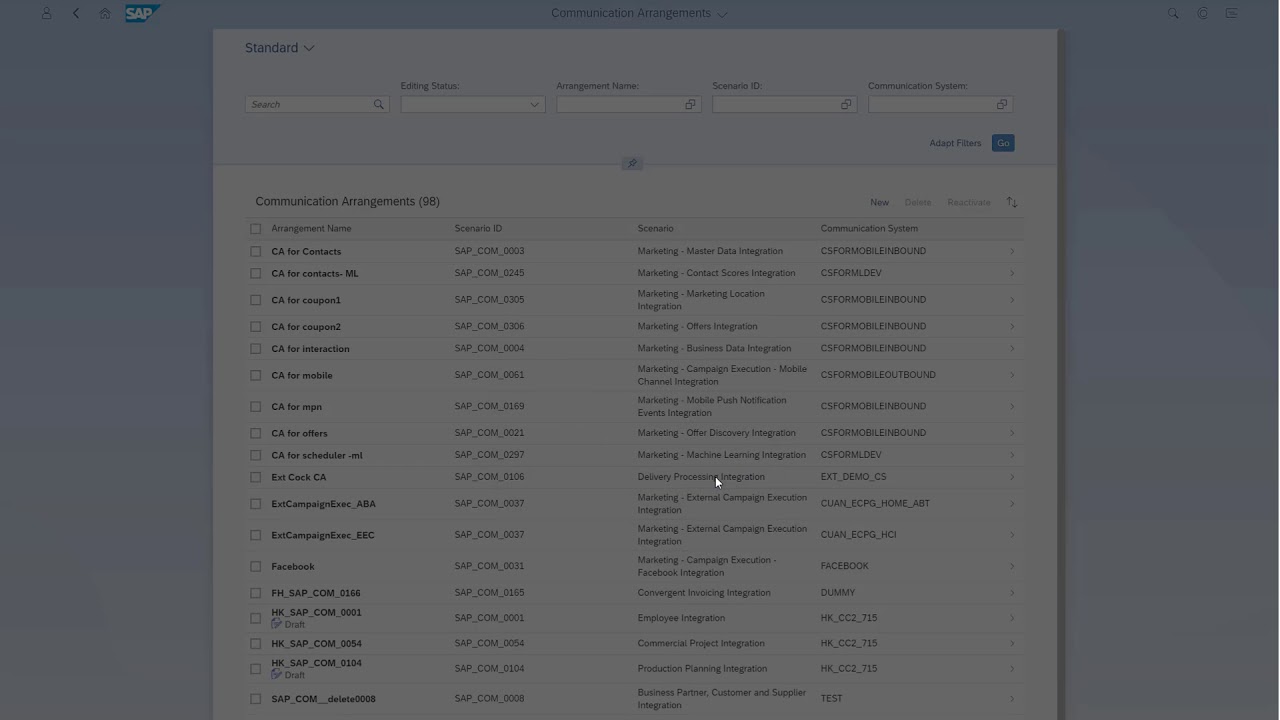Sort by Communication System column header
This screenshot has width=1280, height=720.
pyautogui.click(x=869, y=228)
